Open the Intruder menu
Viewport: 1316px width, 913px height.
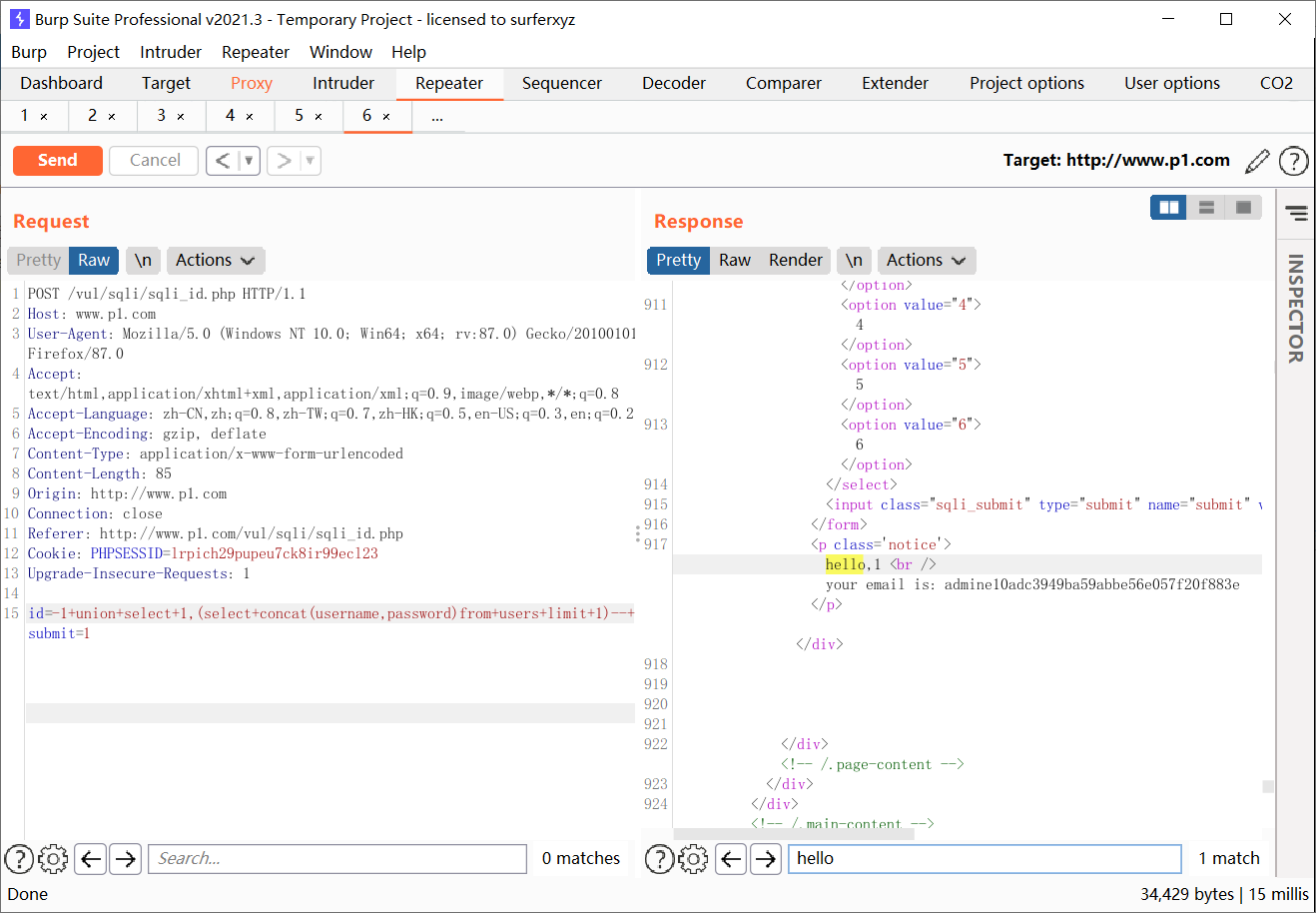click(x=171, y=52)
